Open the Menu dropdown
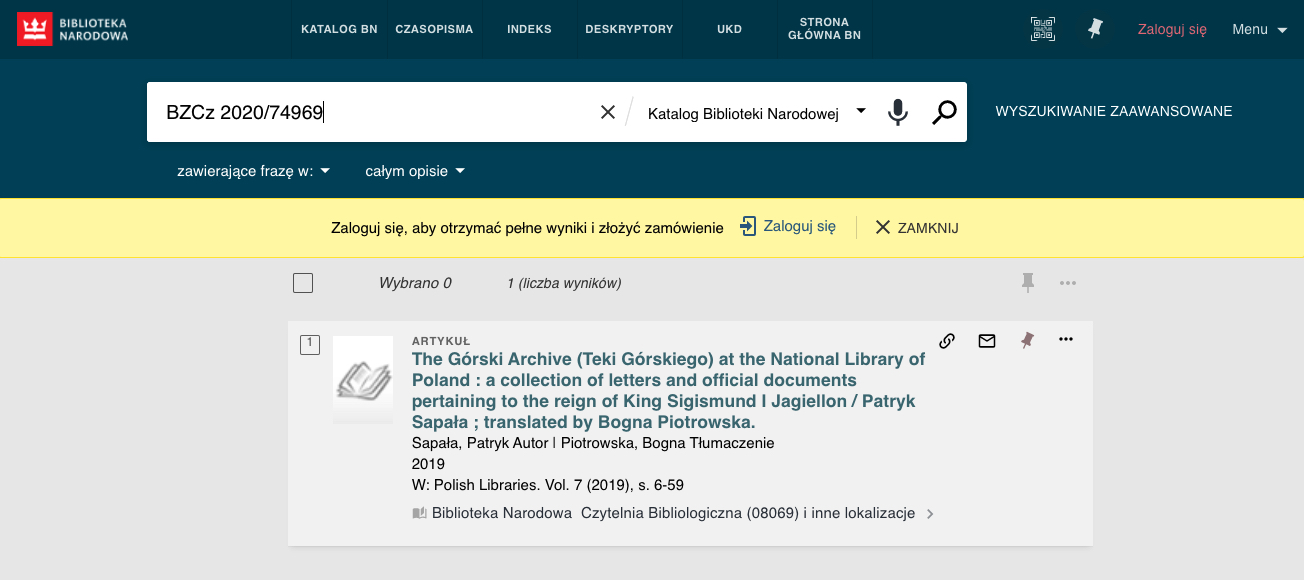 (1259, 29)
